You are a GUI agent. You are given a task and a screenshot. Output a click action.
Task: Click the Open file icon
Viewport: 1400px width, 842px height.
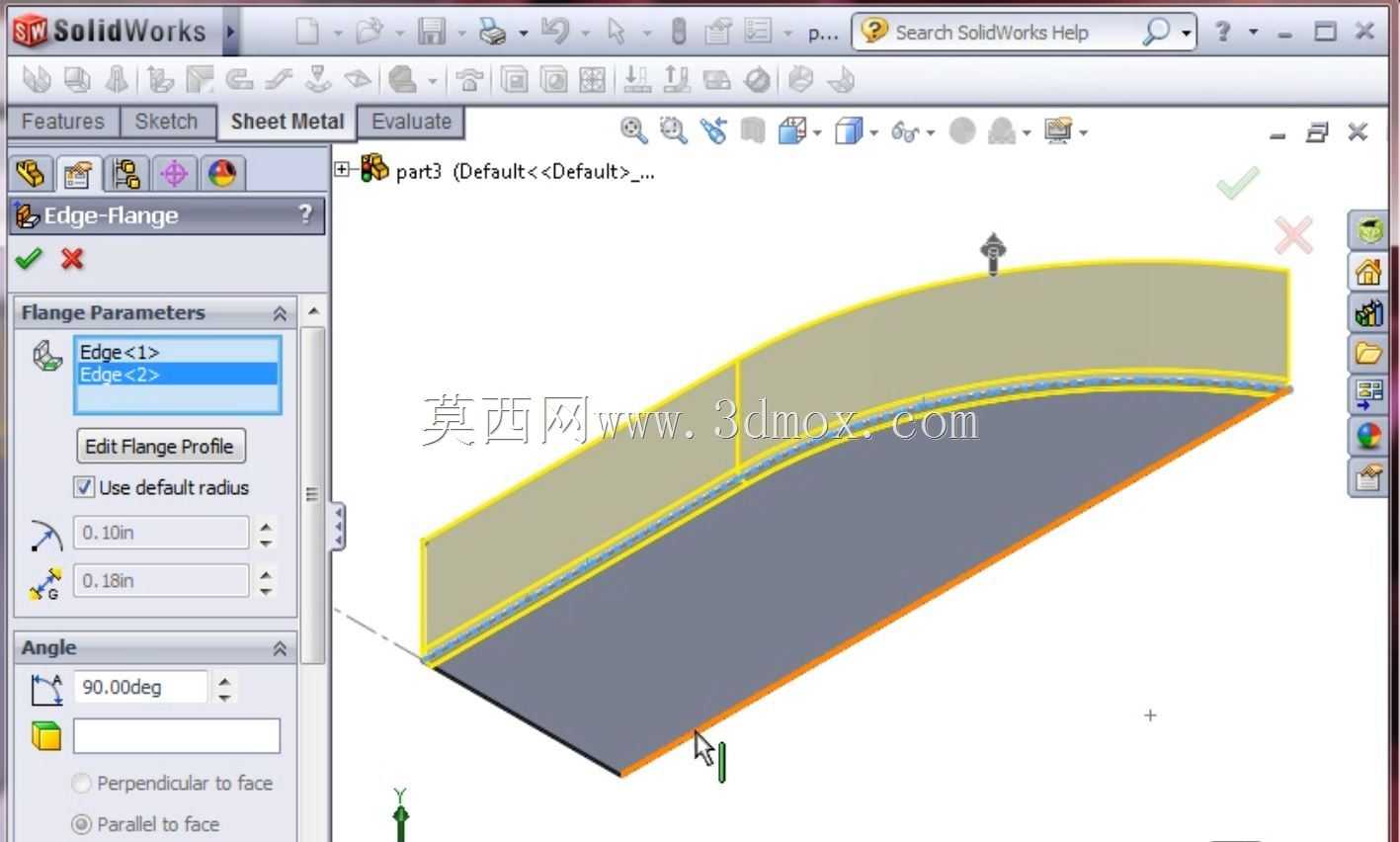pyautogui.click(x=370, y=32)
